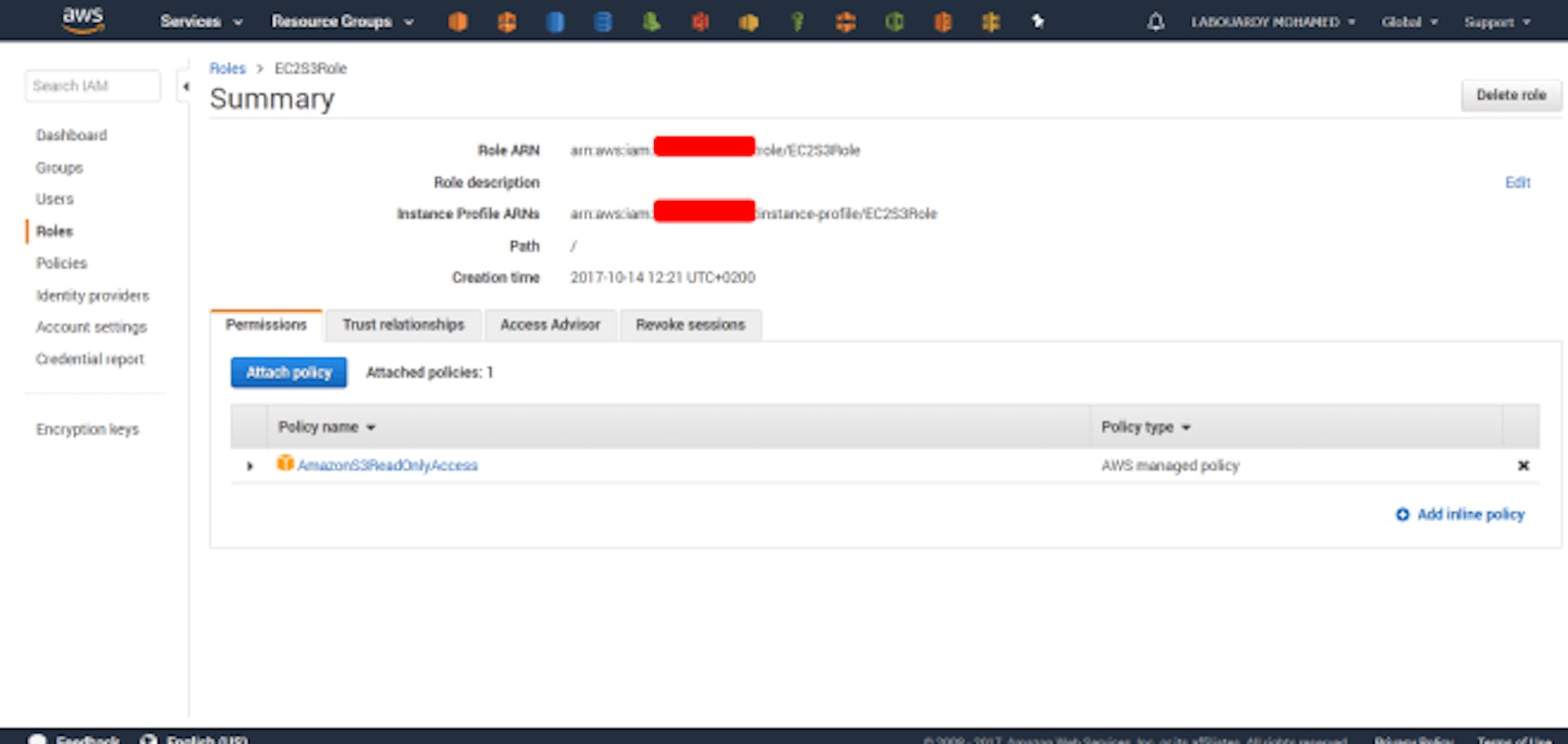The image size is (1568, 744).
Task: Click the Edit role description link
Action: coord(1517,182)
